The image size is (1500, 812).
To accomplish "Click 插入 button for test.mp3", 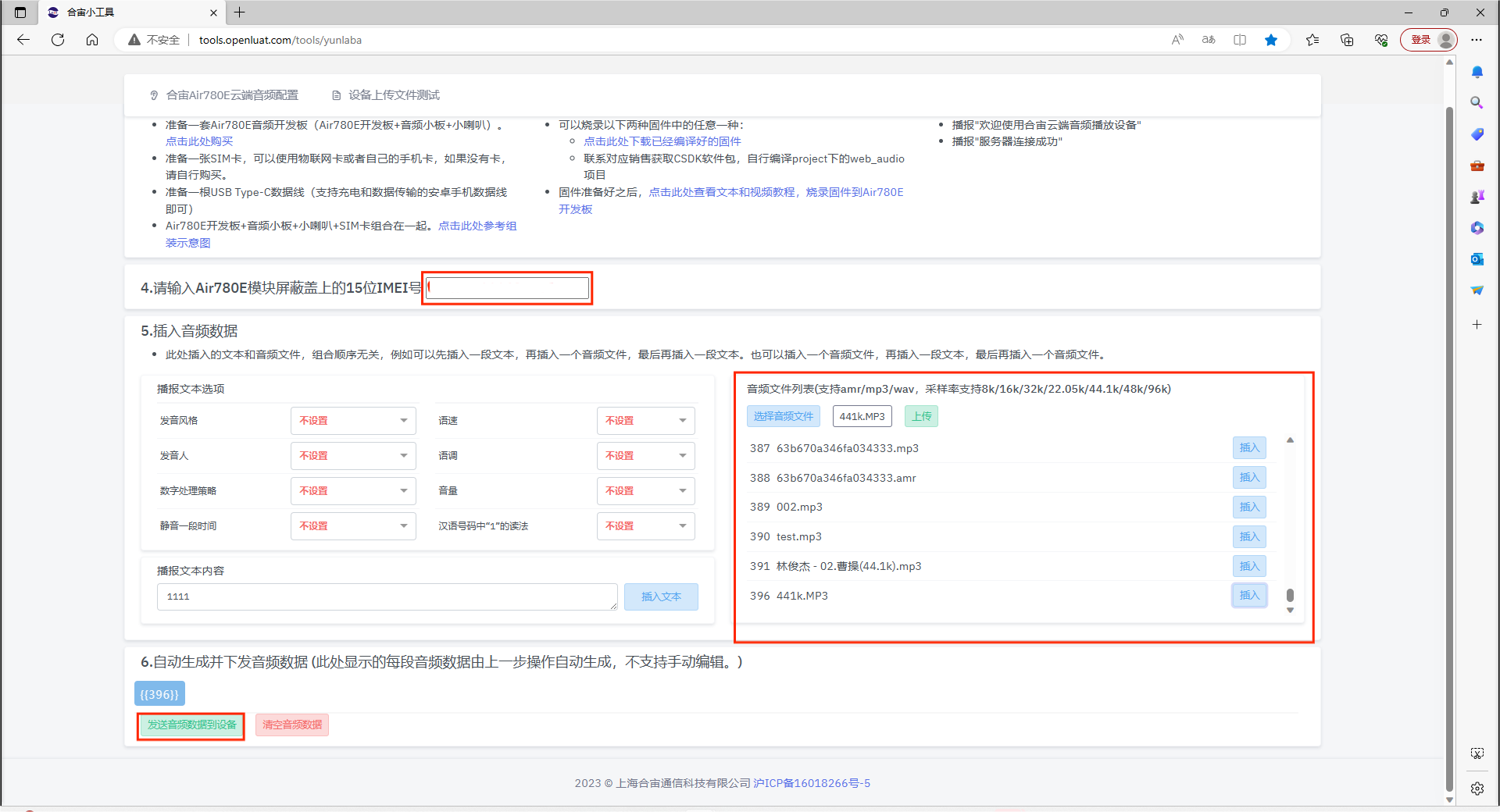I will pos(1249,536).
